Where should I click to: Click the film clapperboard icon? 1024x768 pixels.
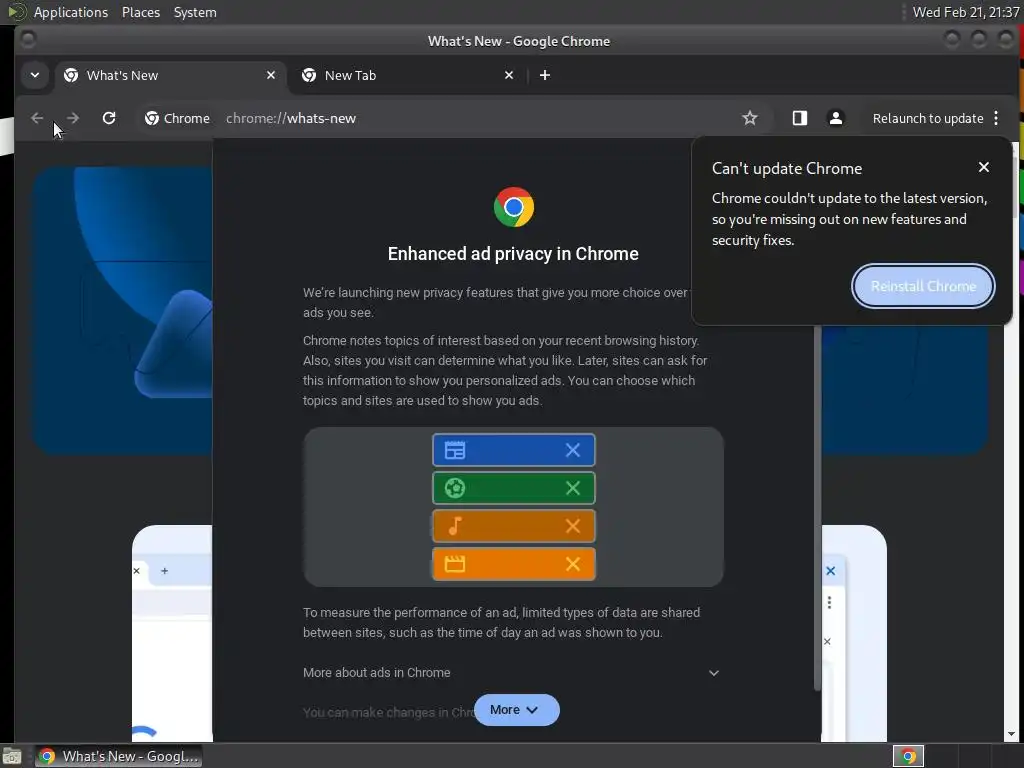click(x=455, y=564)
